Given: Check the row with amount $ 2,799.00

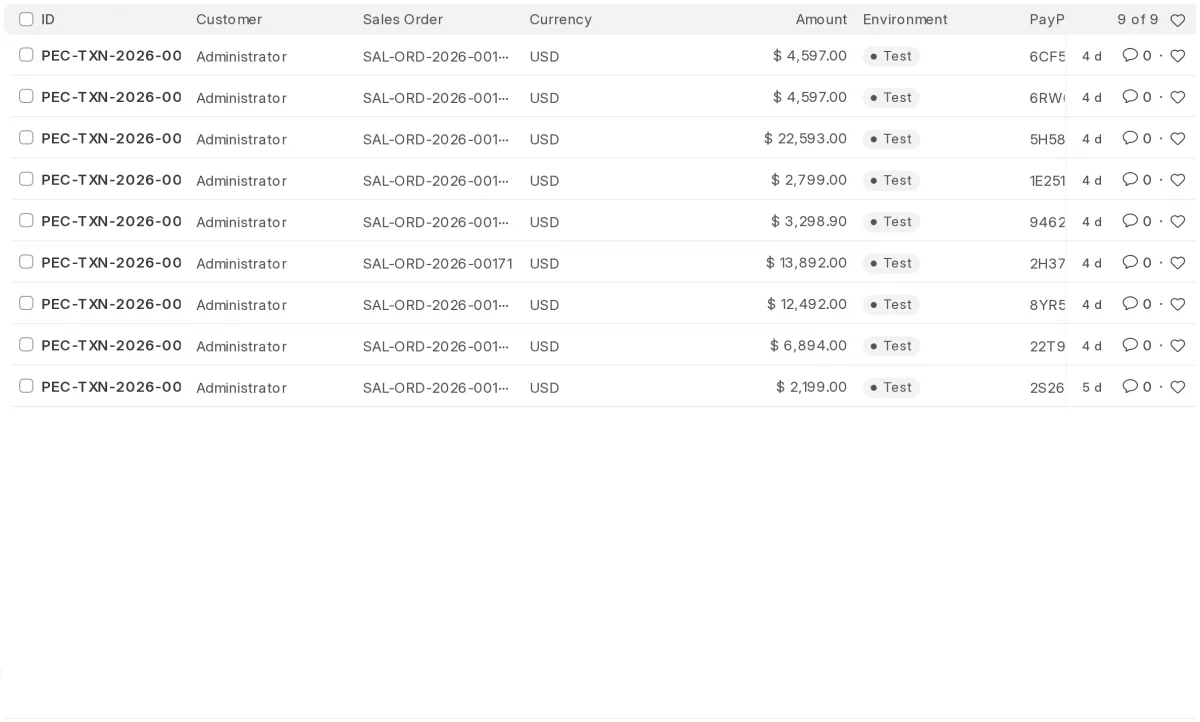Looking at the screenshot, I should point(26,179).
